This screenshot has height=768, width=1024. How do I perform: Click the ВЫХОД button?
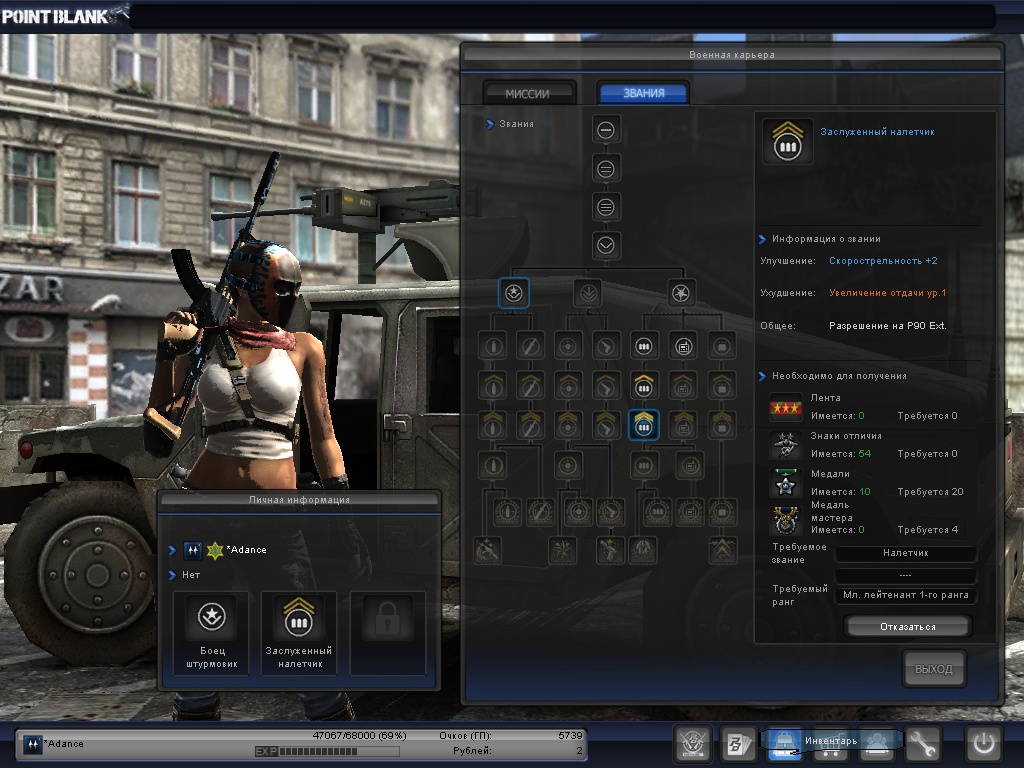click(x=934, y=669)
